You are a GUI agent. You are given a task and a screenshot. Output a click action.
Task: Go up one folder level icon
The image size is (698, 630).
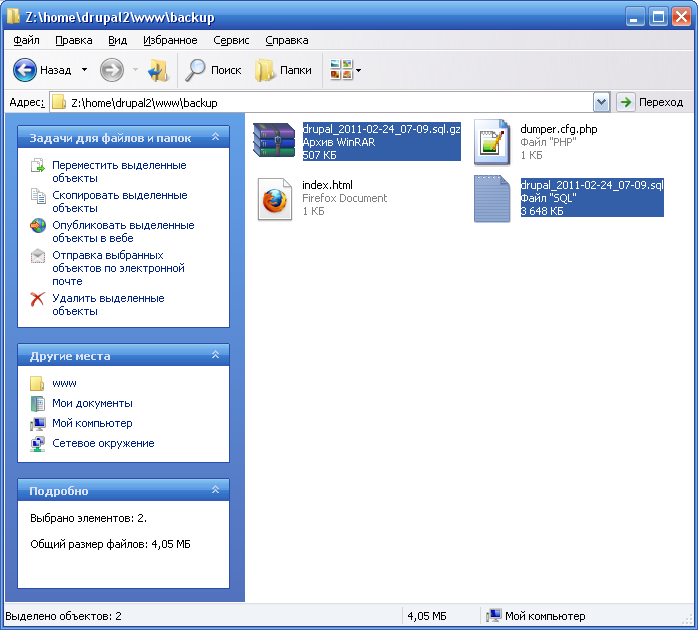tap(158, 70)
